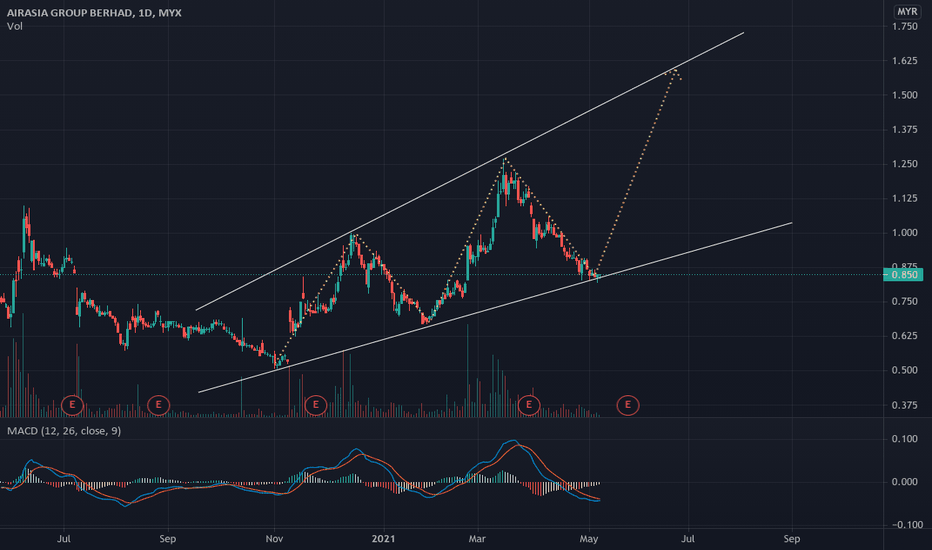Select the dotted orange projection path peak
Image resolution: width=932 pixels, height=550 pixels.
(673, 70)
